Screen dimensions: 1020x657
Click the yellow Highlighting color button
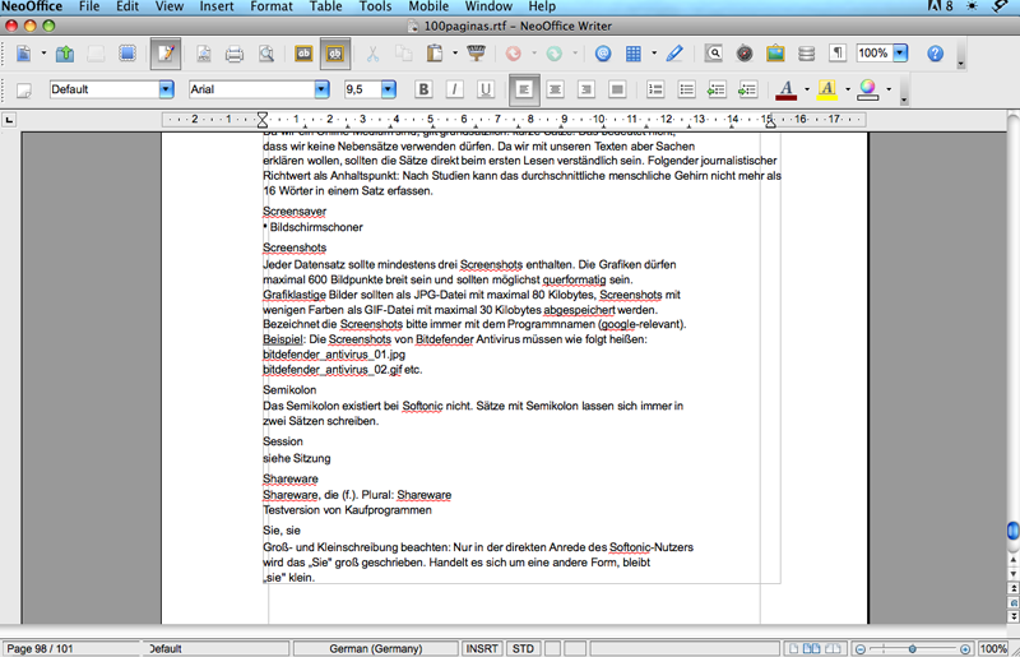click(827, 89)
